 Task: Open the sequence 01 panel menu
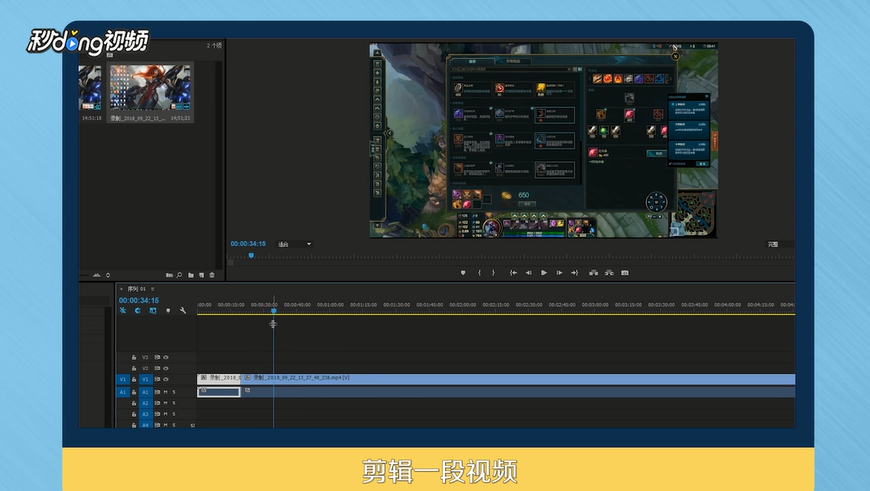click(x=153, y=289)
